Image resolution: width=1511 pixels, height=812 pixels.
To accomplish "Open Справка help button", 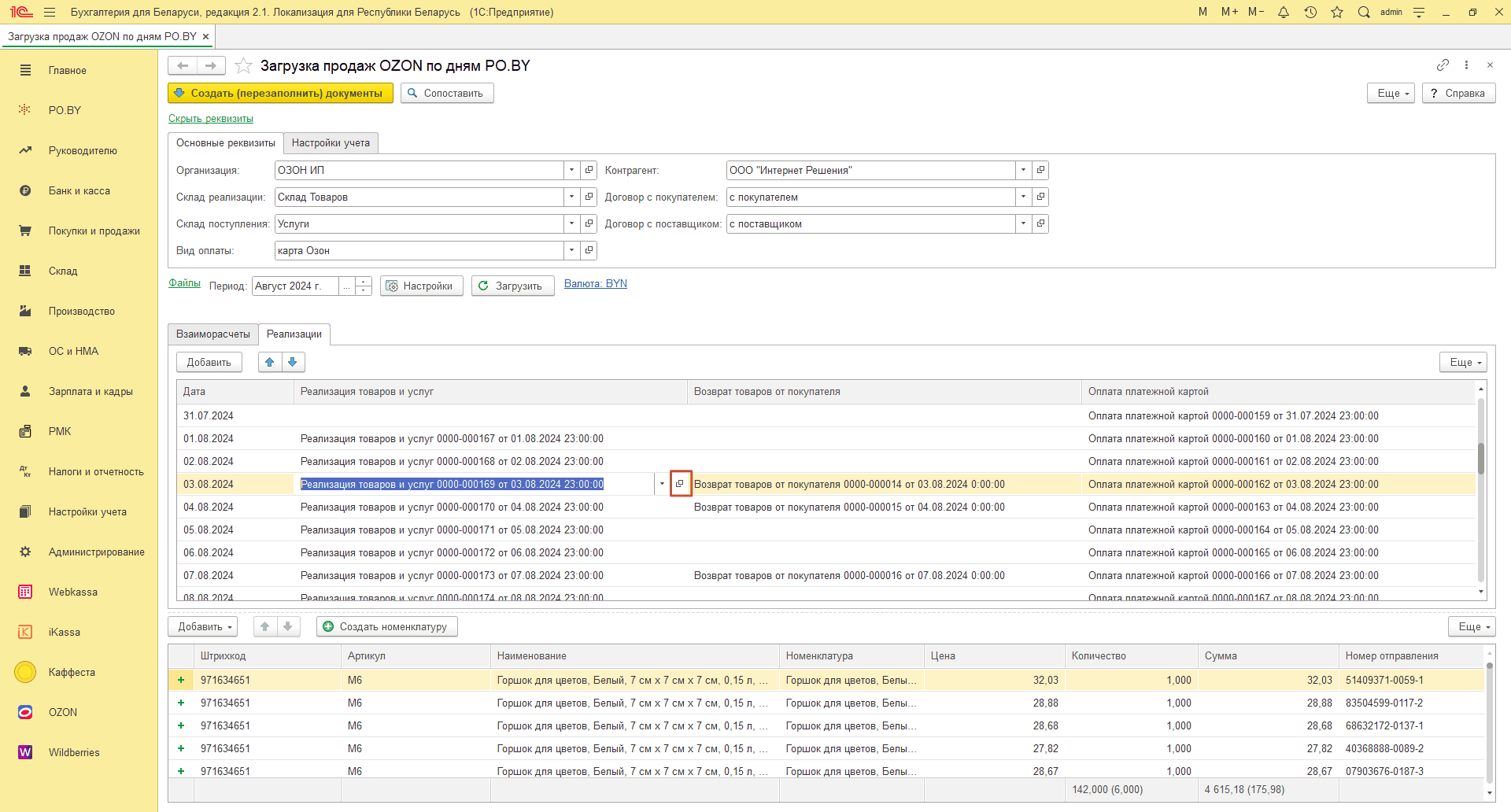I will pyautogui.click(x=1458, y=93).
